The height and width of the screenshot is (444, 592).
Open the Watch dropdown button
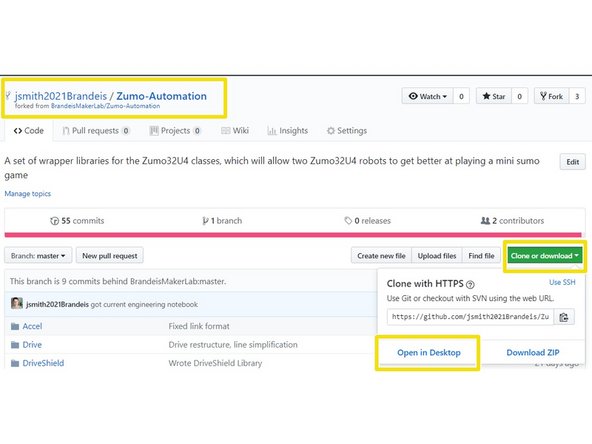coord(427,96)
